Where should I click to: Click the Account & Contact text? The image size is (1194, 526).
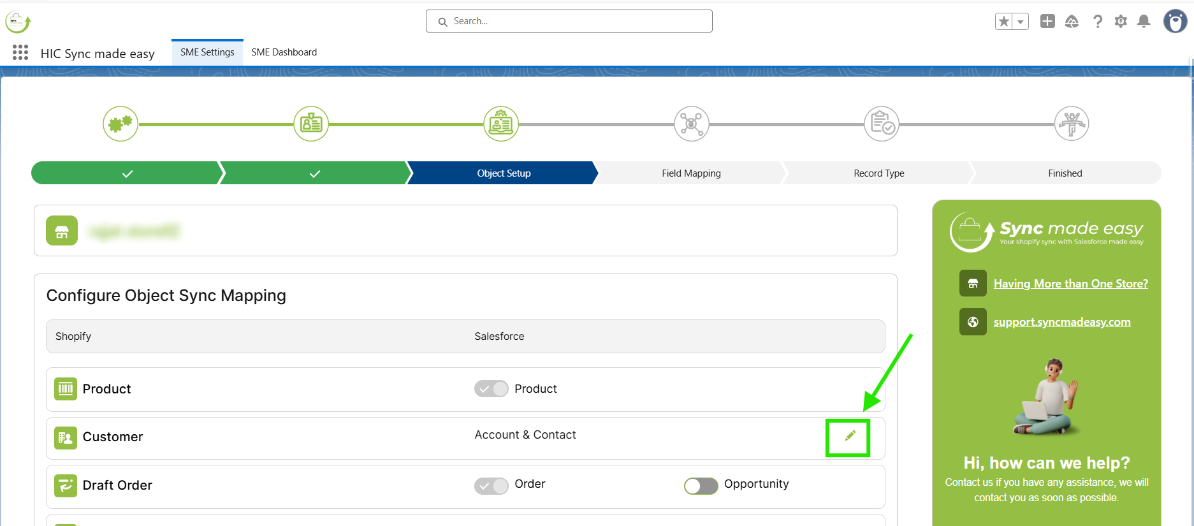point(525,435)
